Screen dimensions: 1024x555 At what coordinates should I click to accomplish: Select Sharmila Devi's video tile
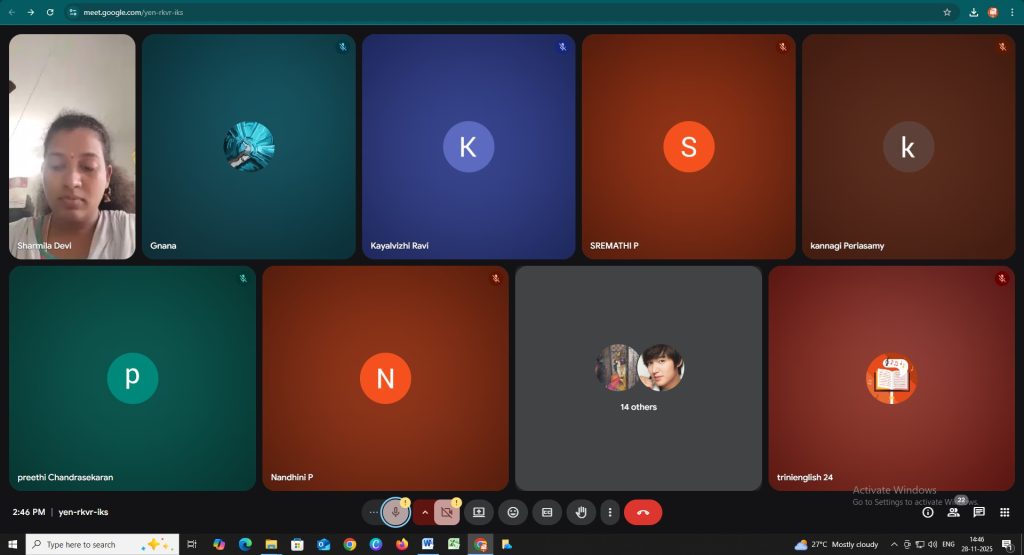(x=72, y=147)
